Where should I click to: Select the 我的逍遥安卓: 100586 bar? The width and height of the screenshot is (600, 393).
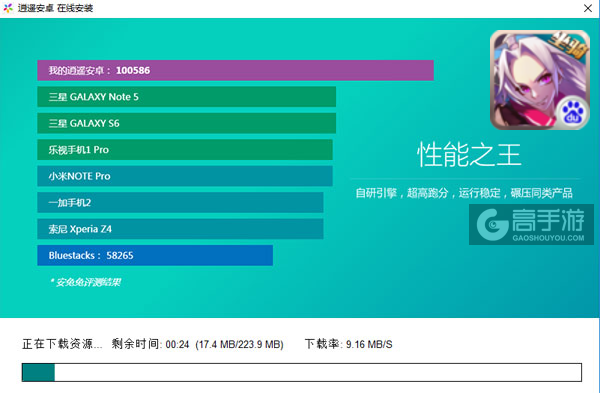pyautogui.click(x=235, y=70)
